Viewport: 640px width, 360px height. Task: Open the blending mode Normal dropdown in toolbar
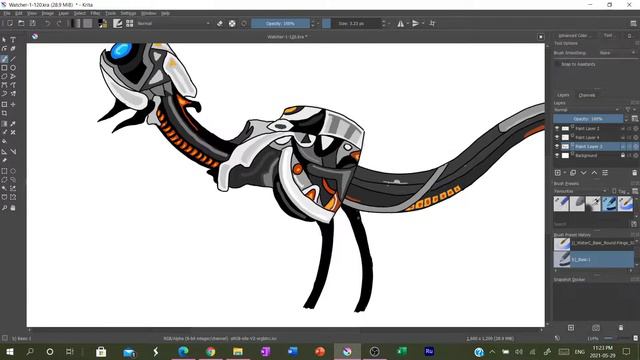173,23
